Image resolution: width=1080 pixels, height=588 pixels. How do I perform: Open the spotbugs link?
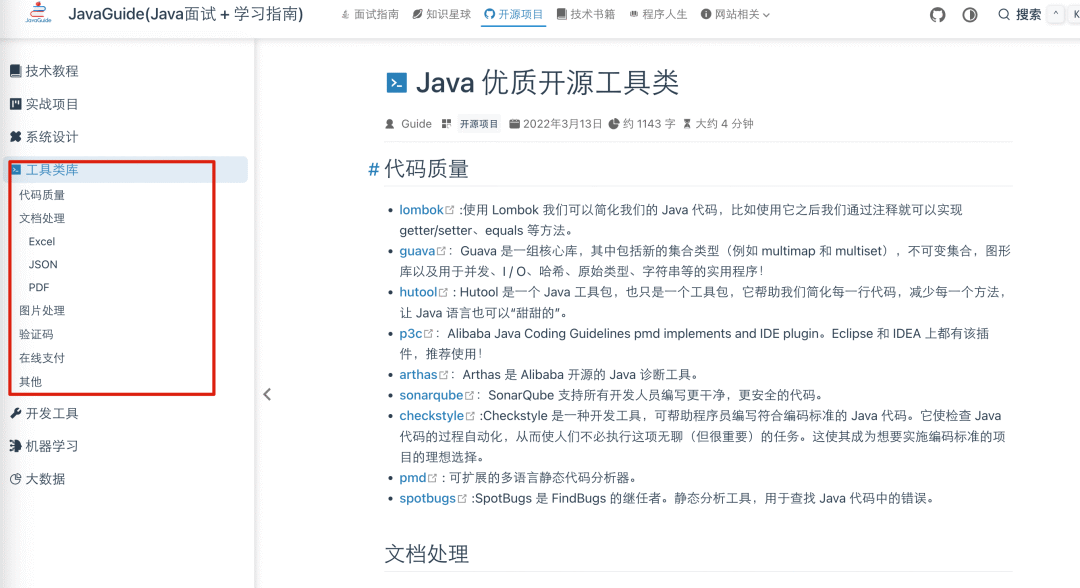click(x=428, y=498)
